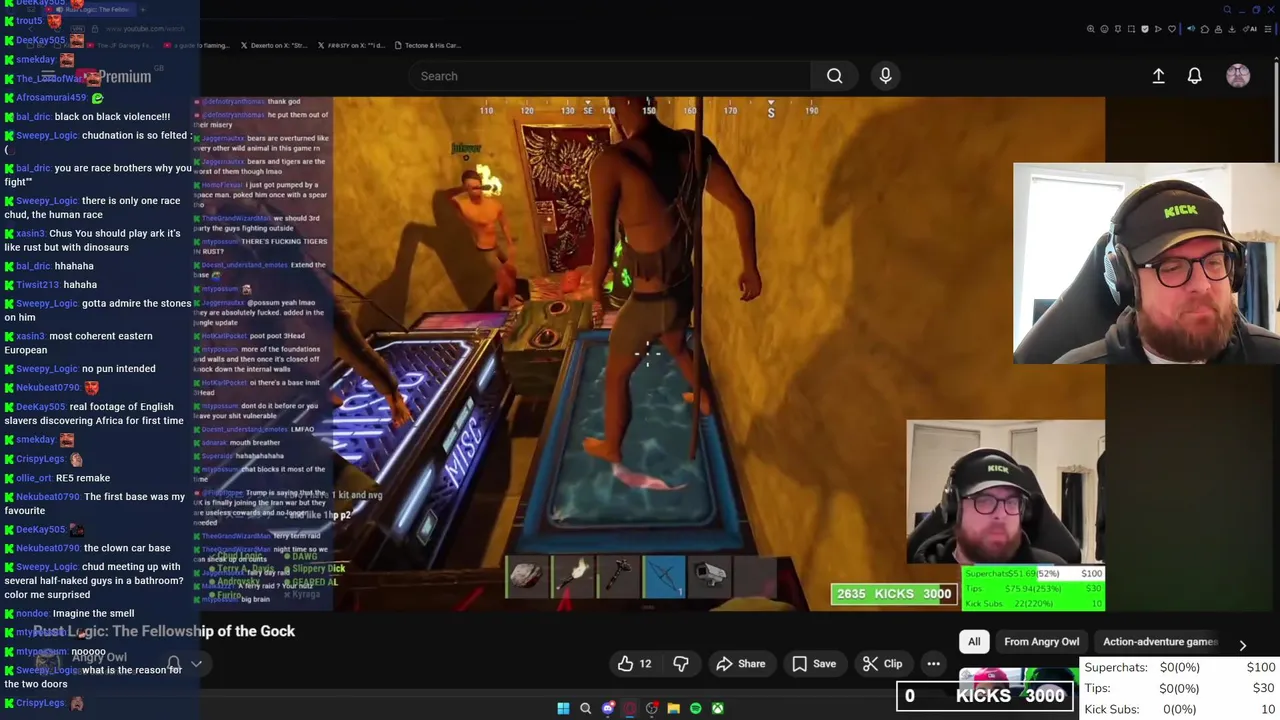Click the Kick Subs goal row
The image size is (1280, 720).
1179,709
